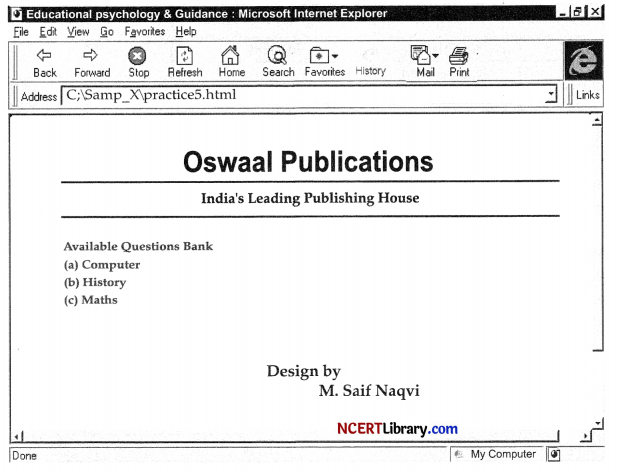This screenshot has width=626, height=471.
Task: Select the (a) Computer list item
Action: (x=102, y=265)
